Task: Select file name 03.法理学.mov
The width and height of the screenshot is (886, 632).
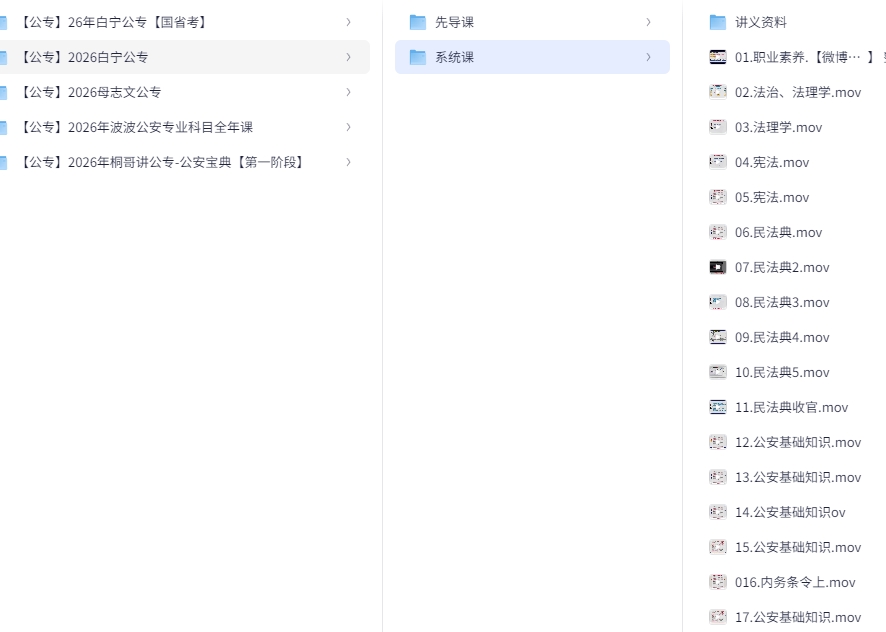Action: pos(779,127)
